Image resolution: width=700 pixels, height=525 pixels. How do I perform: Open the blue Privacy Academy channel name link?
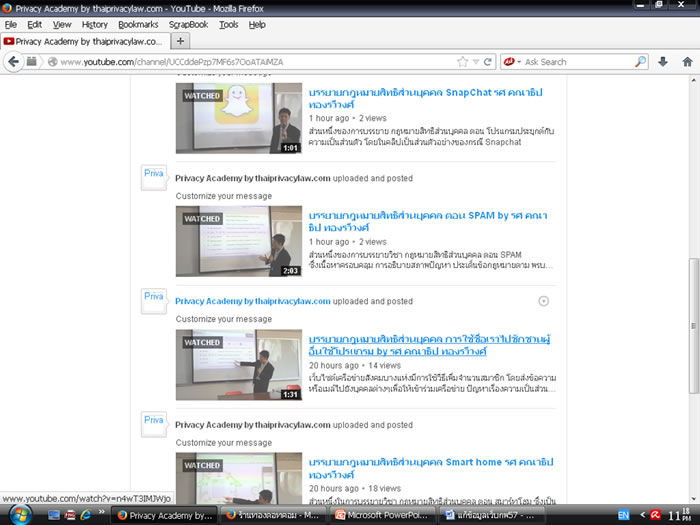click(253, 301)
